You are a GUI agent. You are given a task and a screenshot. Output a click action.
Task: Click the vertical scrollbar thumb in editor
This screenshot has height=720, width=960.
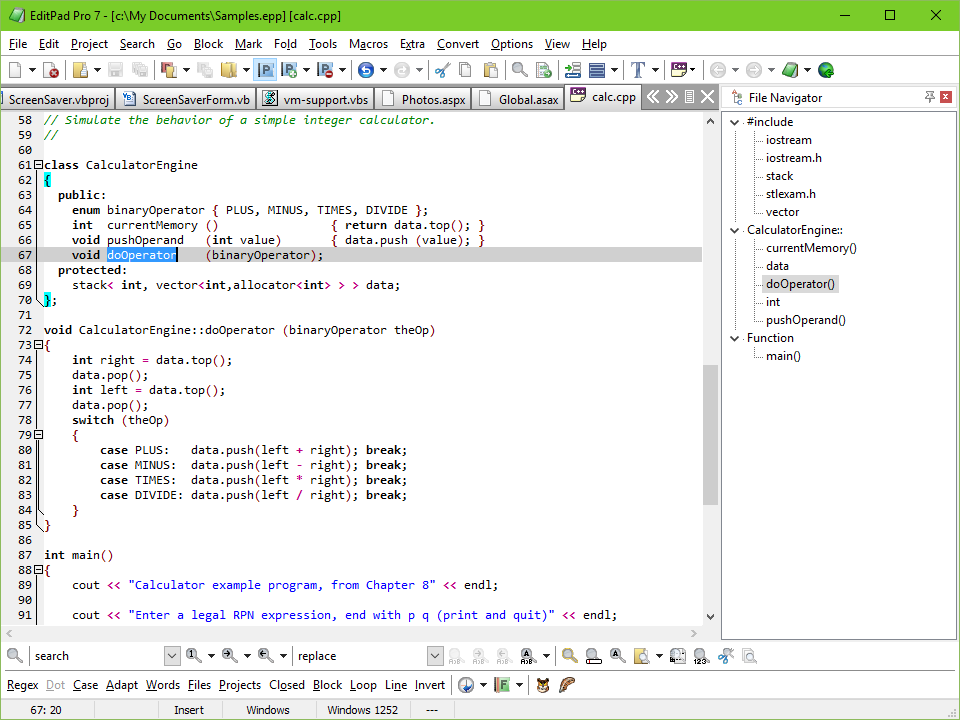pos(710,435)
